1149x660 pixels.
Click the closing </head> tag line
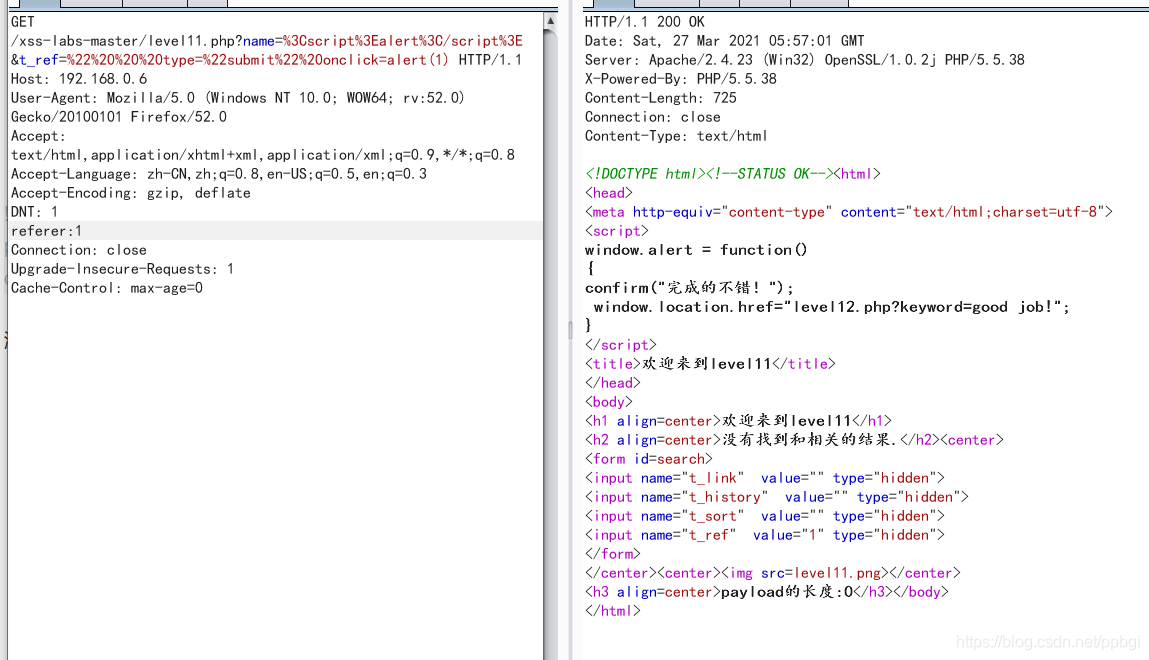[x=613, y=384]
